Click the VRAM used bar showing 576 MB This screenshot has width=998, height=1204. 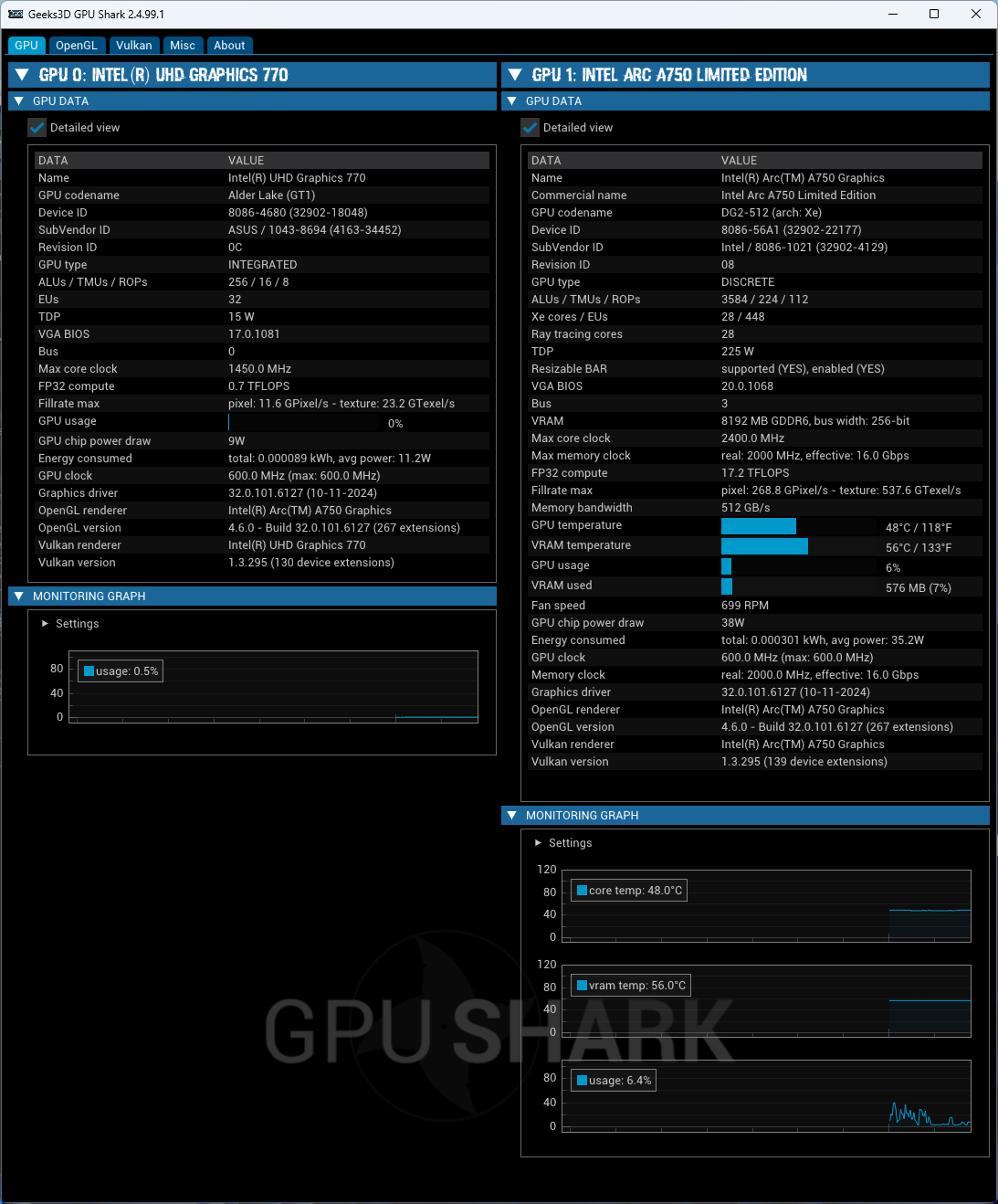click(x=797, y=586)
